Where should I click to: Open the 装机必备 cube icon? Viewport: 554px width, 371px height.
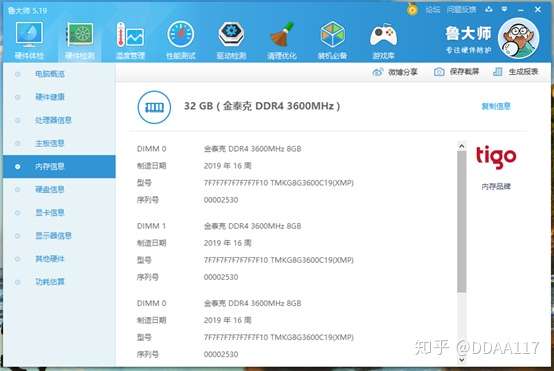[x=332, y=35]
